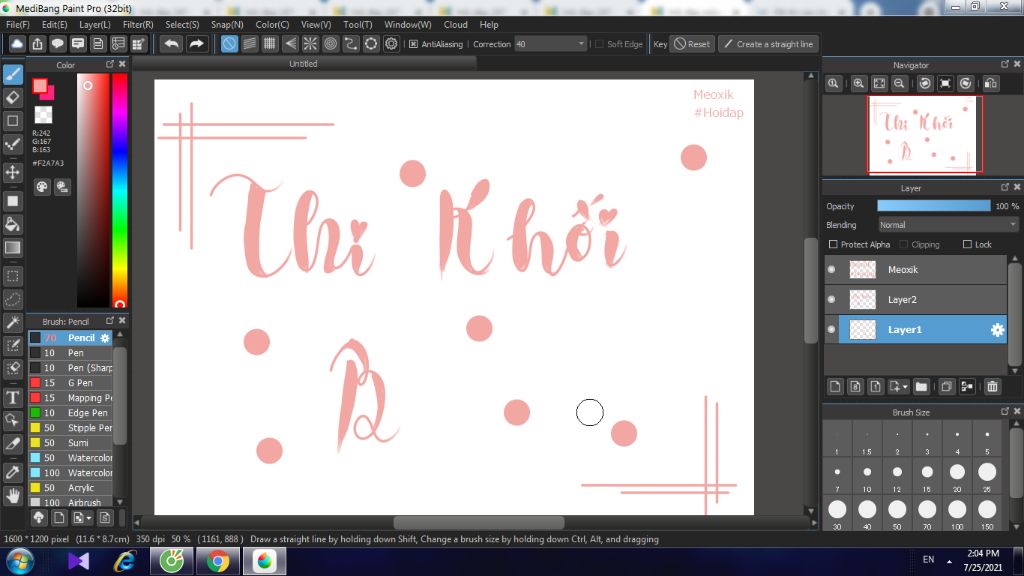Viewport: 1024px width, 576px height.
Task: Switch to the Untitled canvas tab
Action: [304, 63]
